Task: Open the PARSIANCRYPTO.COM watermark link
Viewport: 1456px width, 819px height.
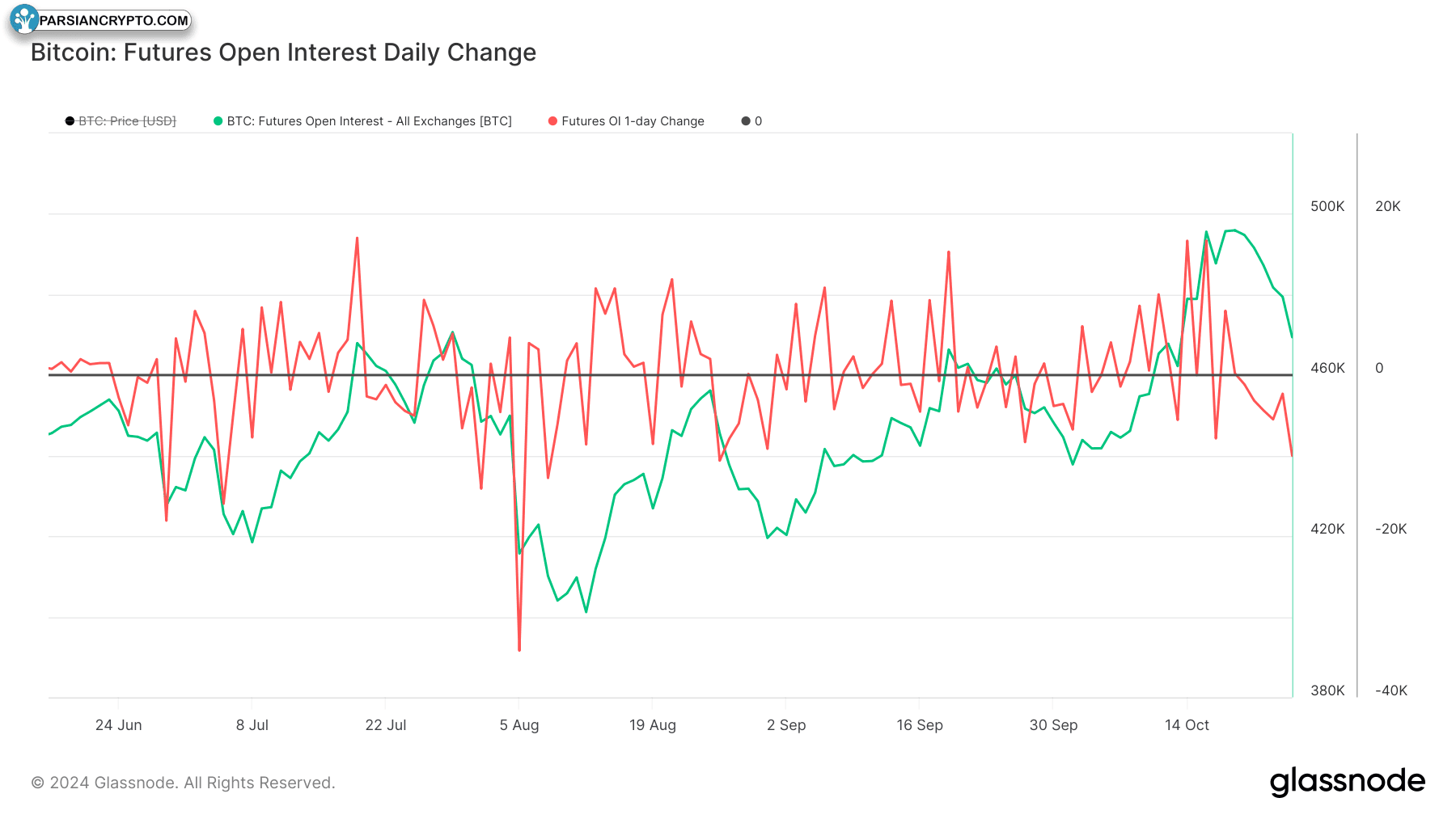Action: click(114, 20)
